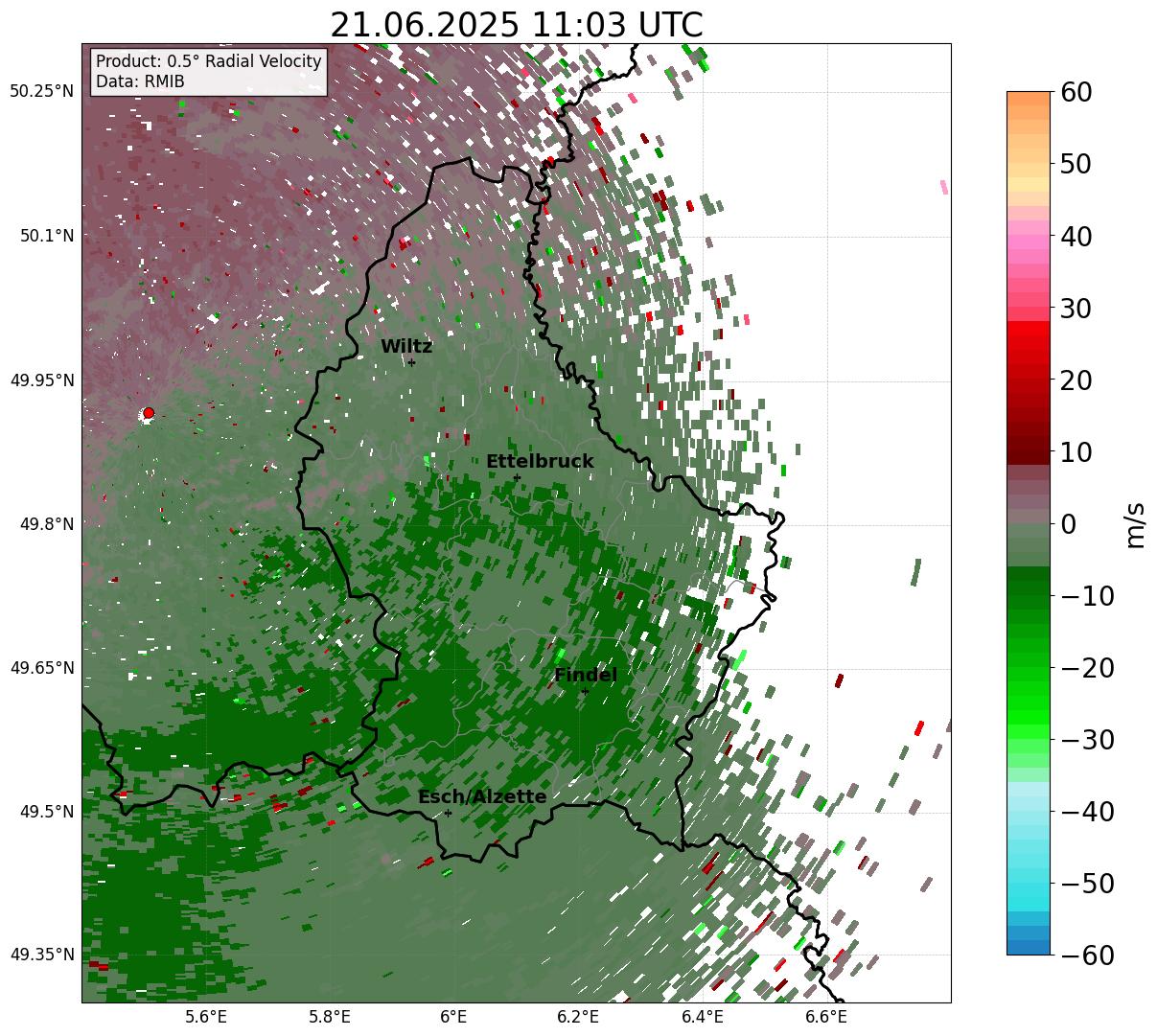Click the plus marker below the Ettelbruck label
Viewport: 1157px width, 1036px height.
tap(517, 477)
